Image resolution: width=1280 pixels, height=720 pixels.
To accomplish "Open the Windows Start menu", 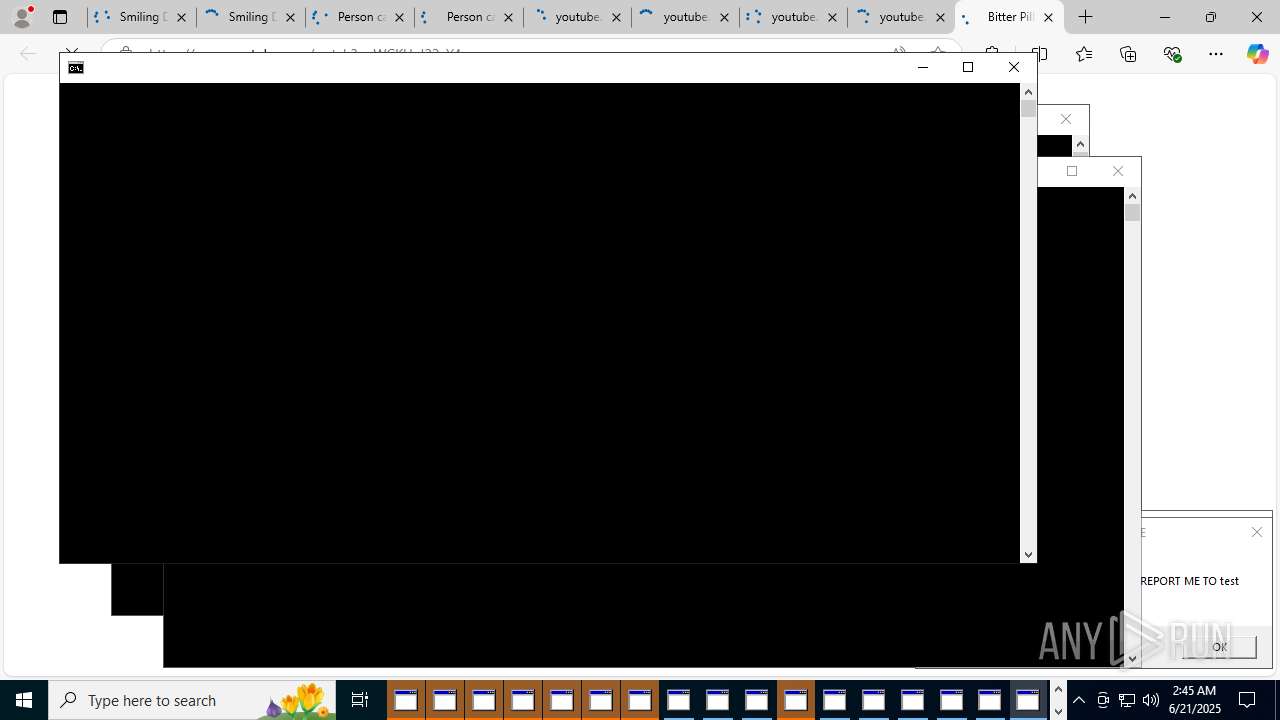I will [x=24, y=700].
